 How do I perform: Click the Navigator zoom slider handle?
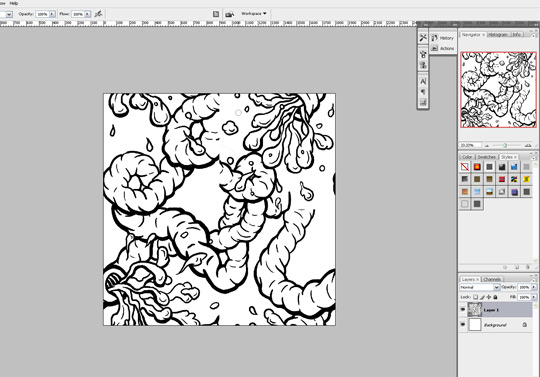pyautogui.click(x=505, y=145)
